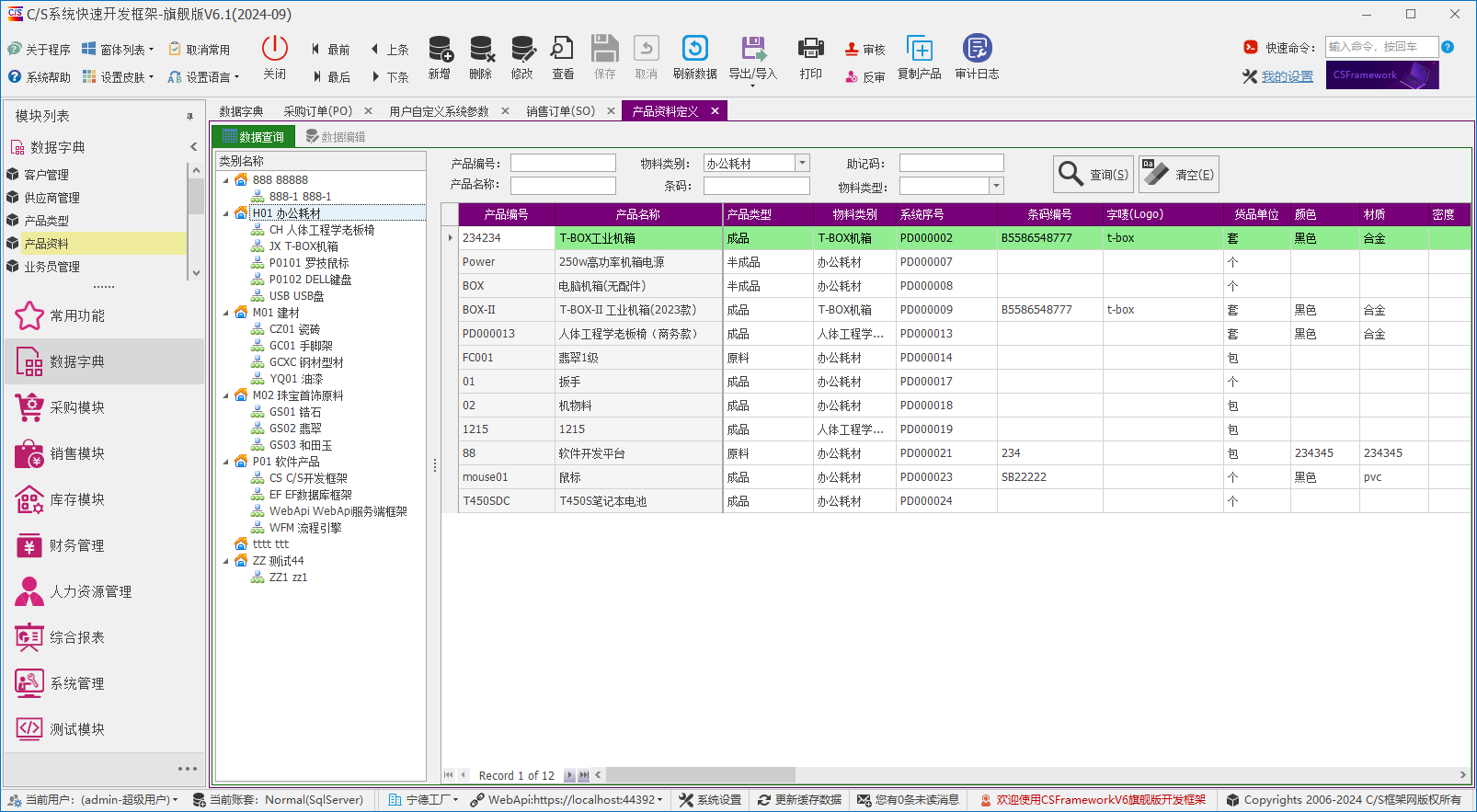Click the 刷新数据 refresh icon
The height and width of the screenshot is (812, 1477).
695,48
